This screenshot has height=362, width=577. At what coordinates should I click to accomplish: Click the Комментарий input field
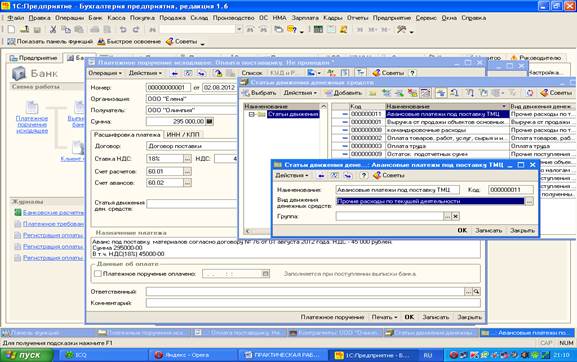click(x=313, y=303)
